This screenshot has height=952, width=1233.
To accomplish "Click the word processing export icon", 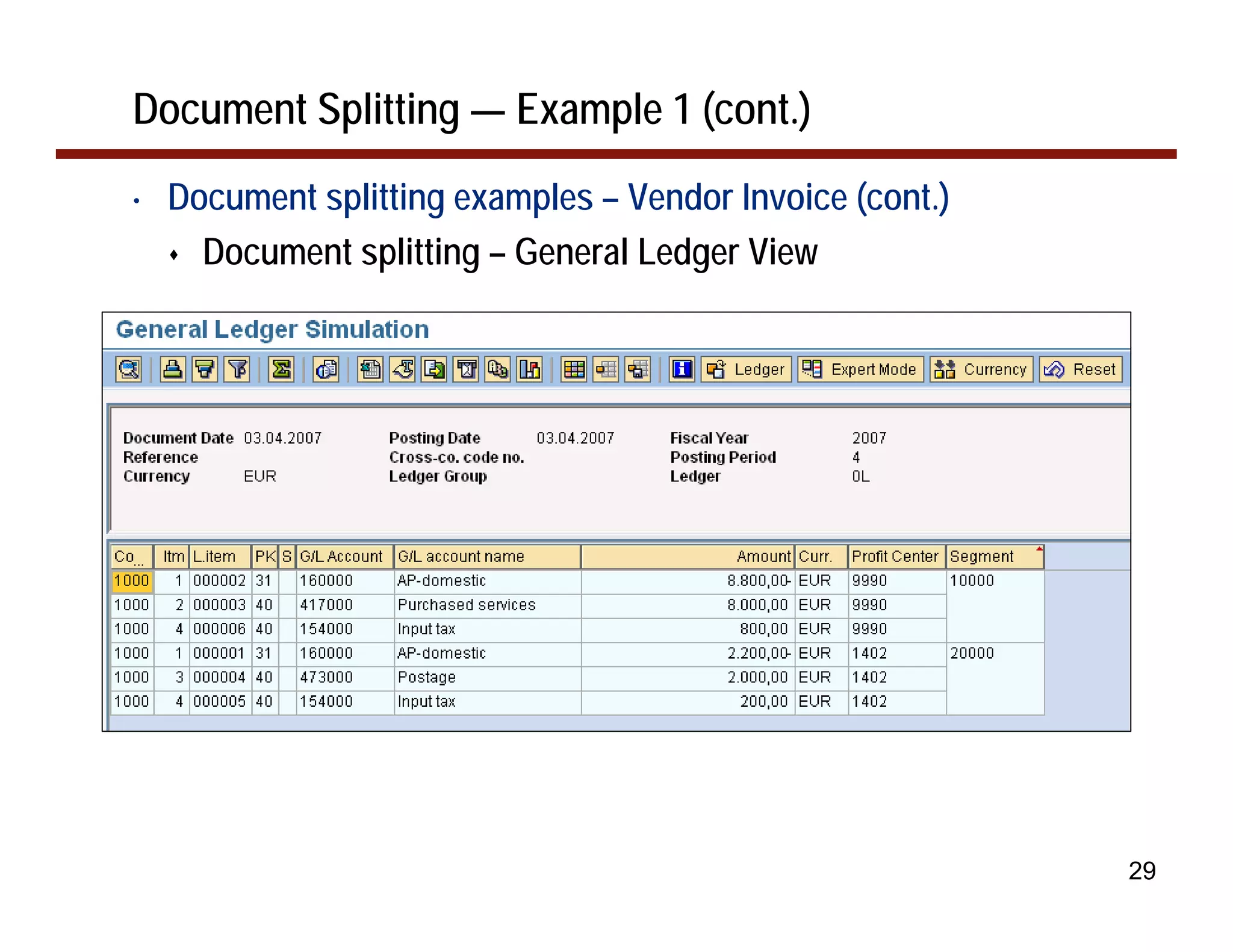I will [402, 369].
